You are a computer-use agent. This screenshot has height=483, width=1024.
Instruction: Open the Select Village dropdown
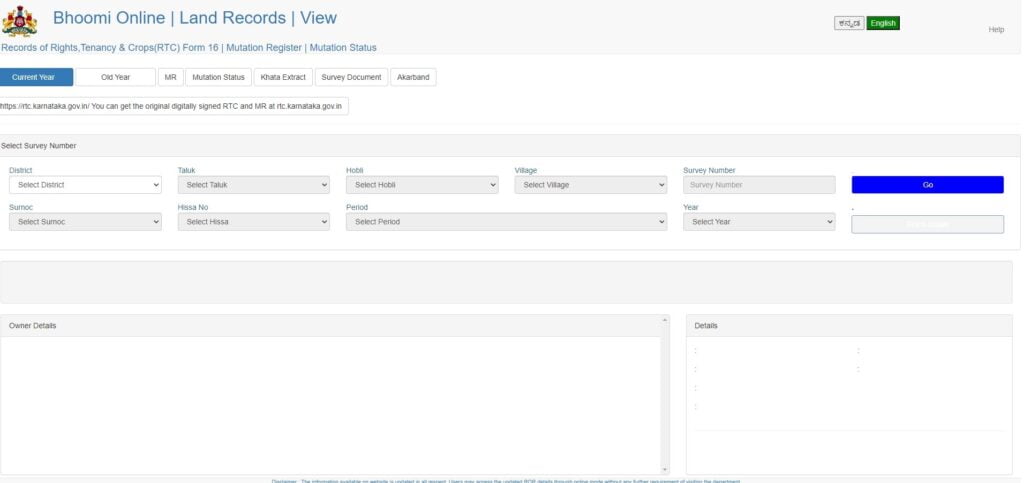point(590,185)
